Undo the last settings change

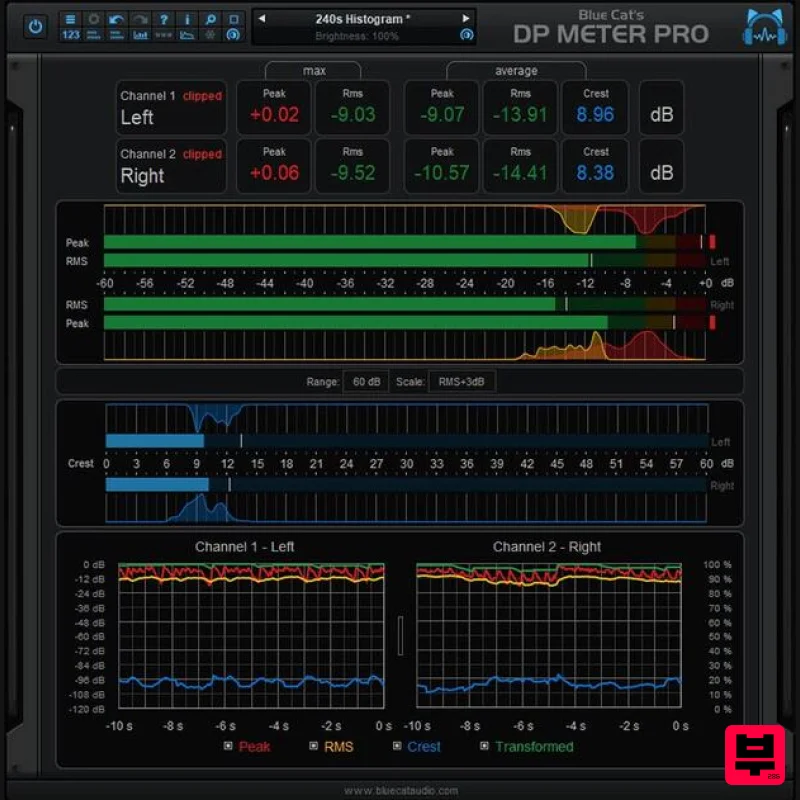point(115,17)
